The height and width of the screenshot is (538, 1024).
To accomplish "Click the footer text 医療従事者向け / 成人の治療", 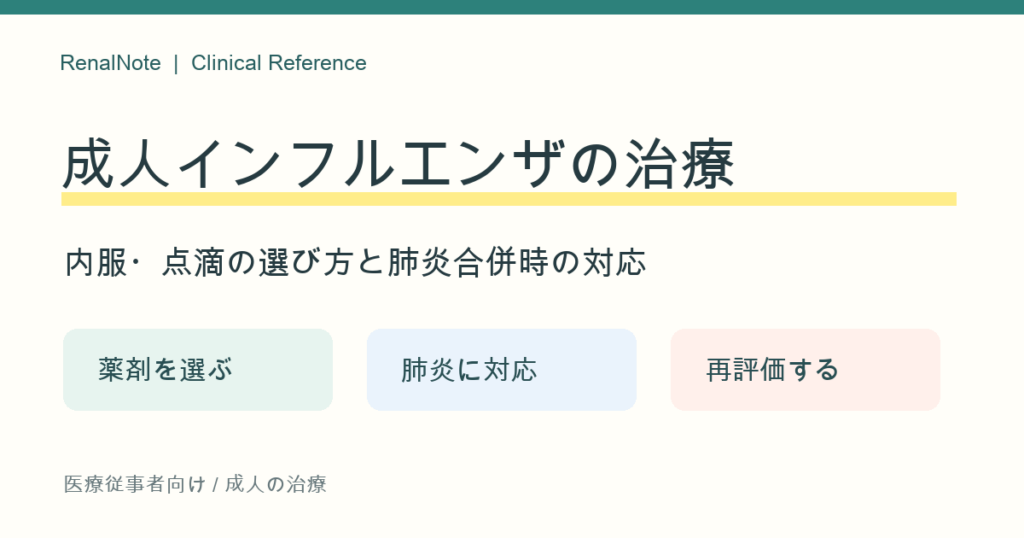I will tap(195, 484).
